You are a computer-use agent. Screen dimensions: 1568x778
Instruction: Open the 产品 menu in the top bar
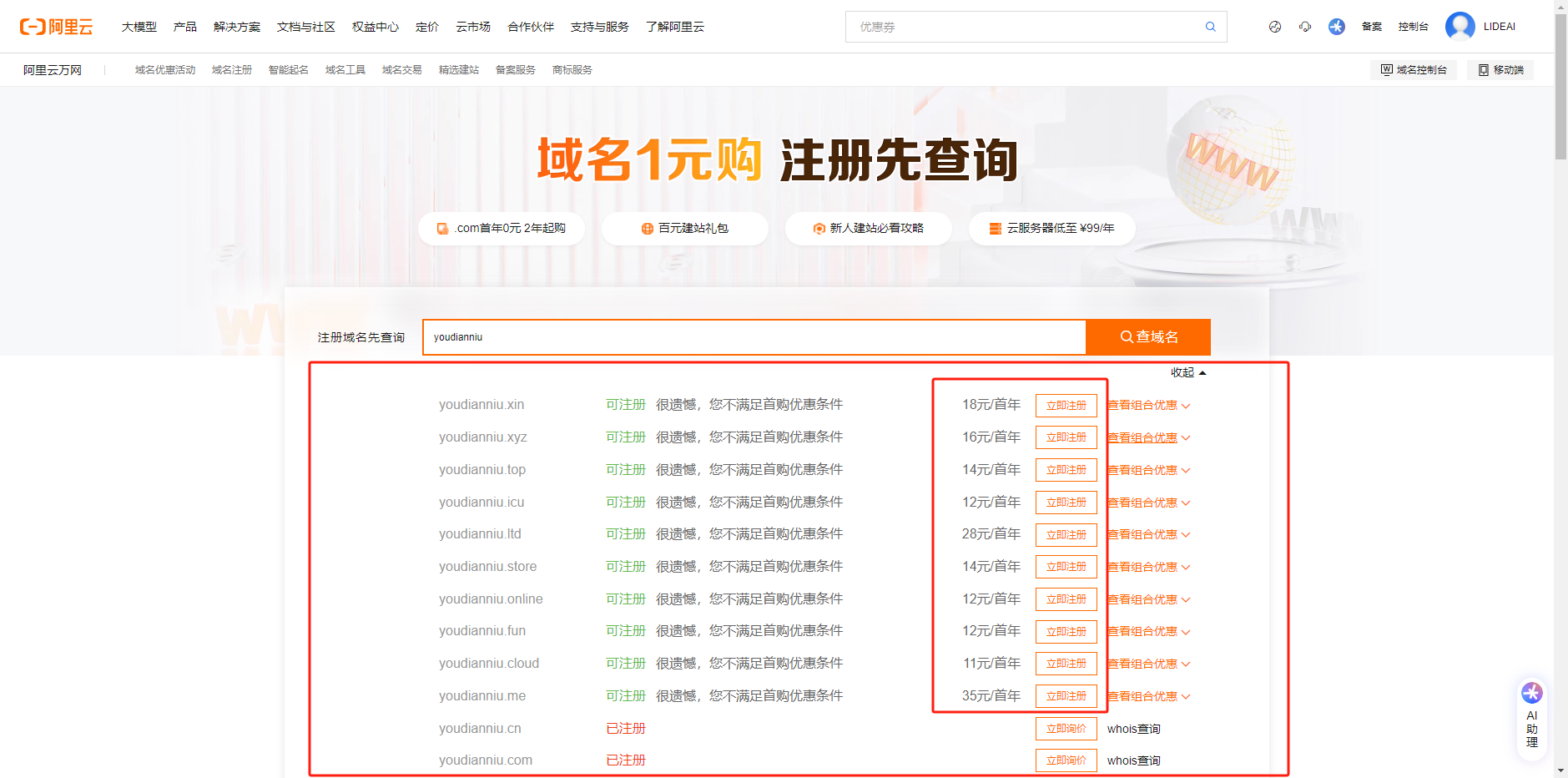(x=184, y=26)
